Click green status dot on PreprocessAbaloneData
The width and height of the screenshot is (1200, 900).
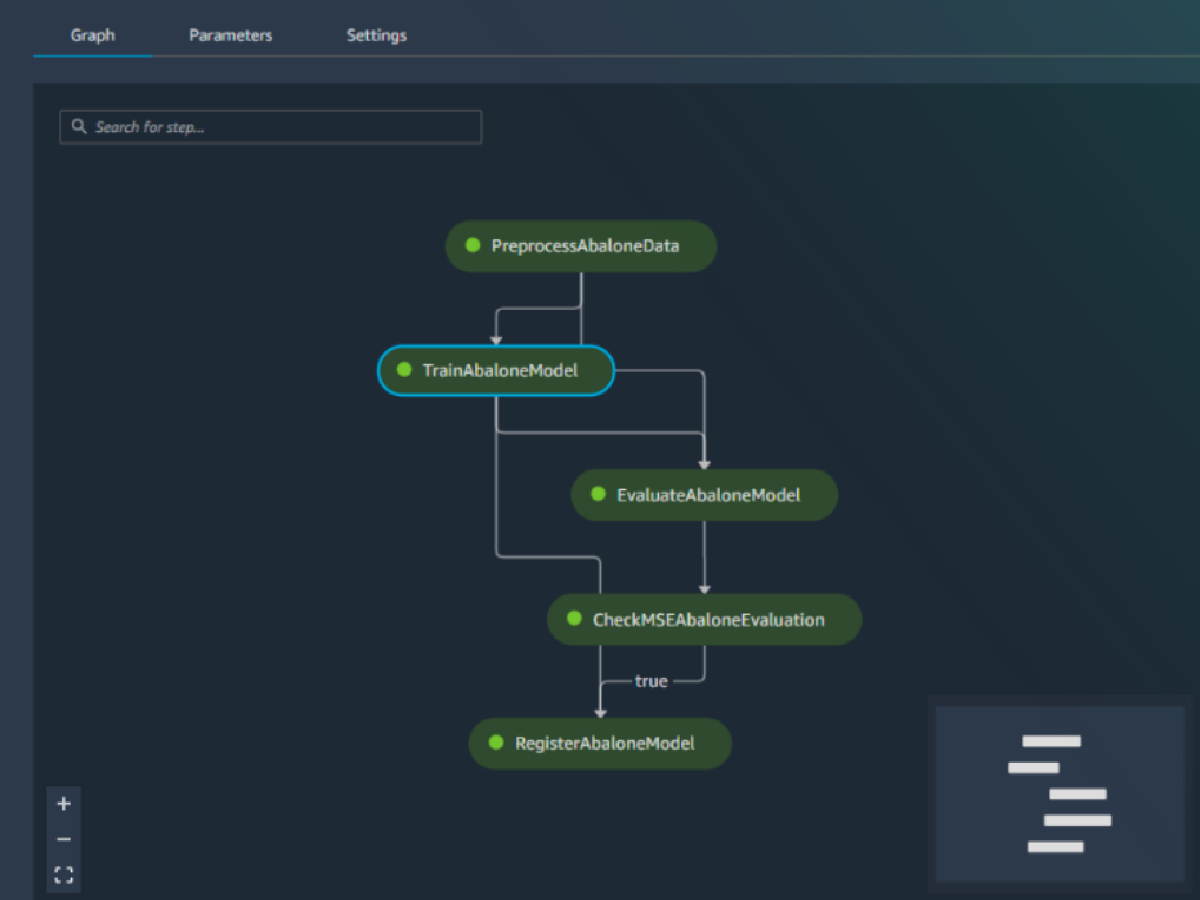point(473,245)
